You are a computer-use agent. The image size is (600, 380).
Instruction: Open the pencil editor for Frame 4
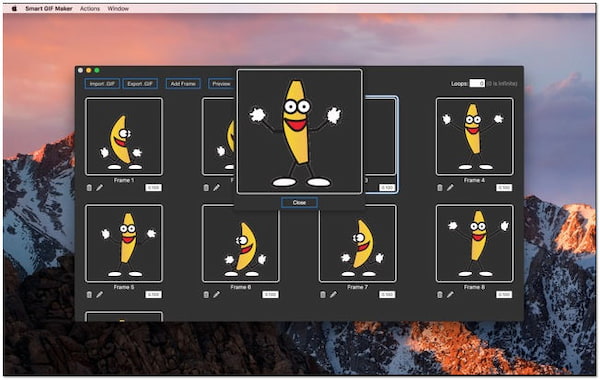[x=450, y=188]
